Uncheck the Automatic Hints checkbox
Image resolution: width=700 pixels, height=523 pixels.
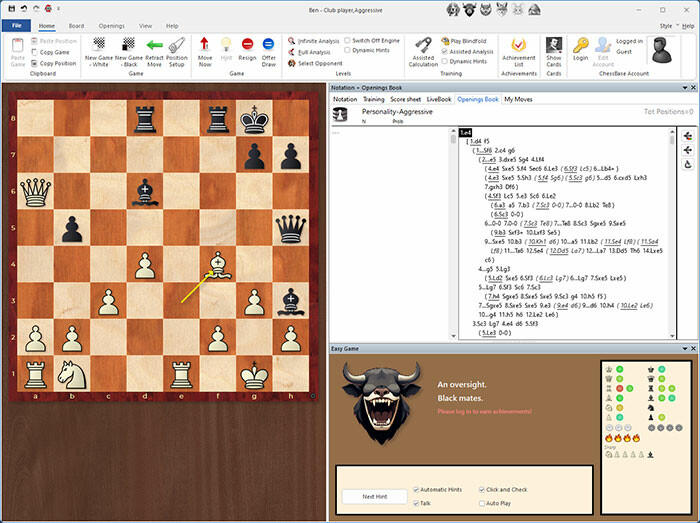click(415, 489)
